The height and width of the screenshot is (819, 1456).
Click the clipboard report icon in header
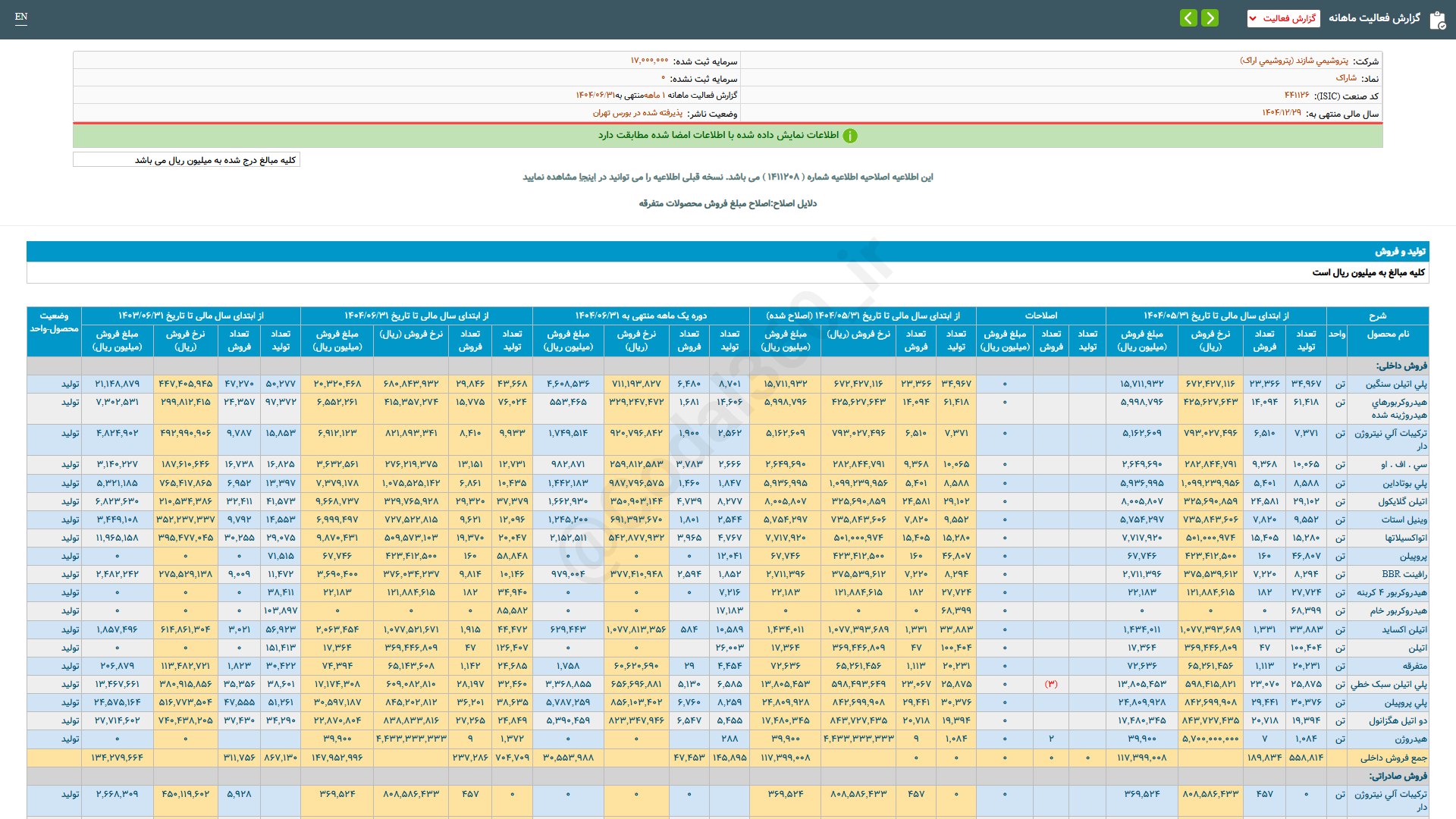click(x=1437, y=20)
